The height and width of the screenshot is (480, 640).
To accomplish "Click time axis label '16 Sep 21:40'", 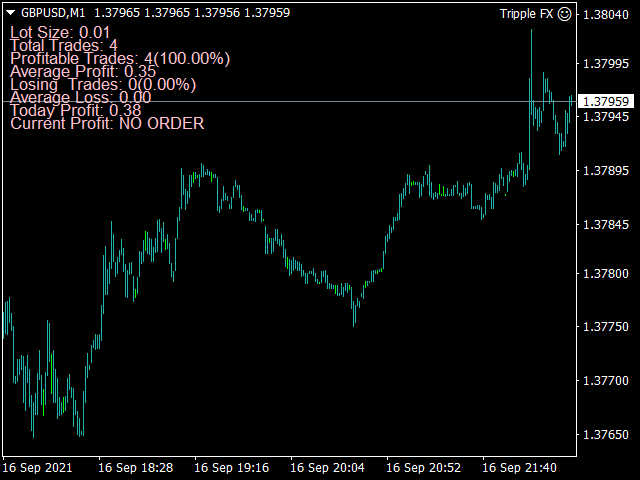I will pos(520,468).
